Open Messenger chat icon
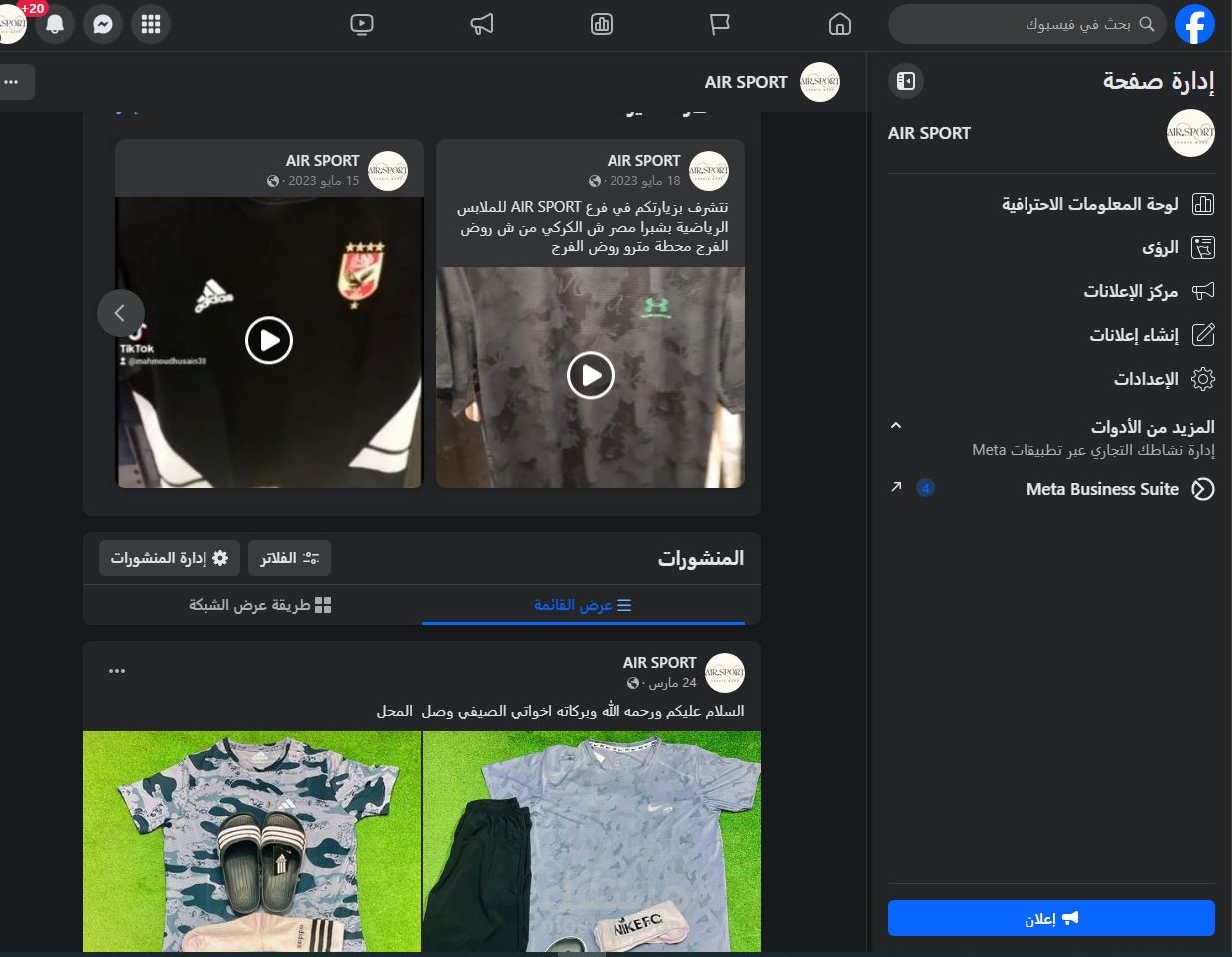Viewport: 1232px width, 957px height. click(x=103, y=24)
